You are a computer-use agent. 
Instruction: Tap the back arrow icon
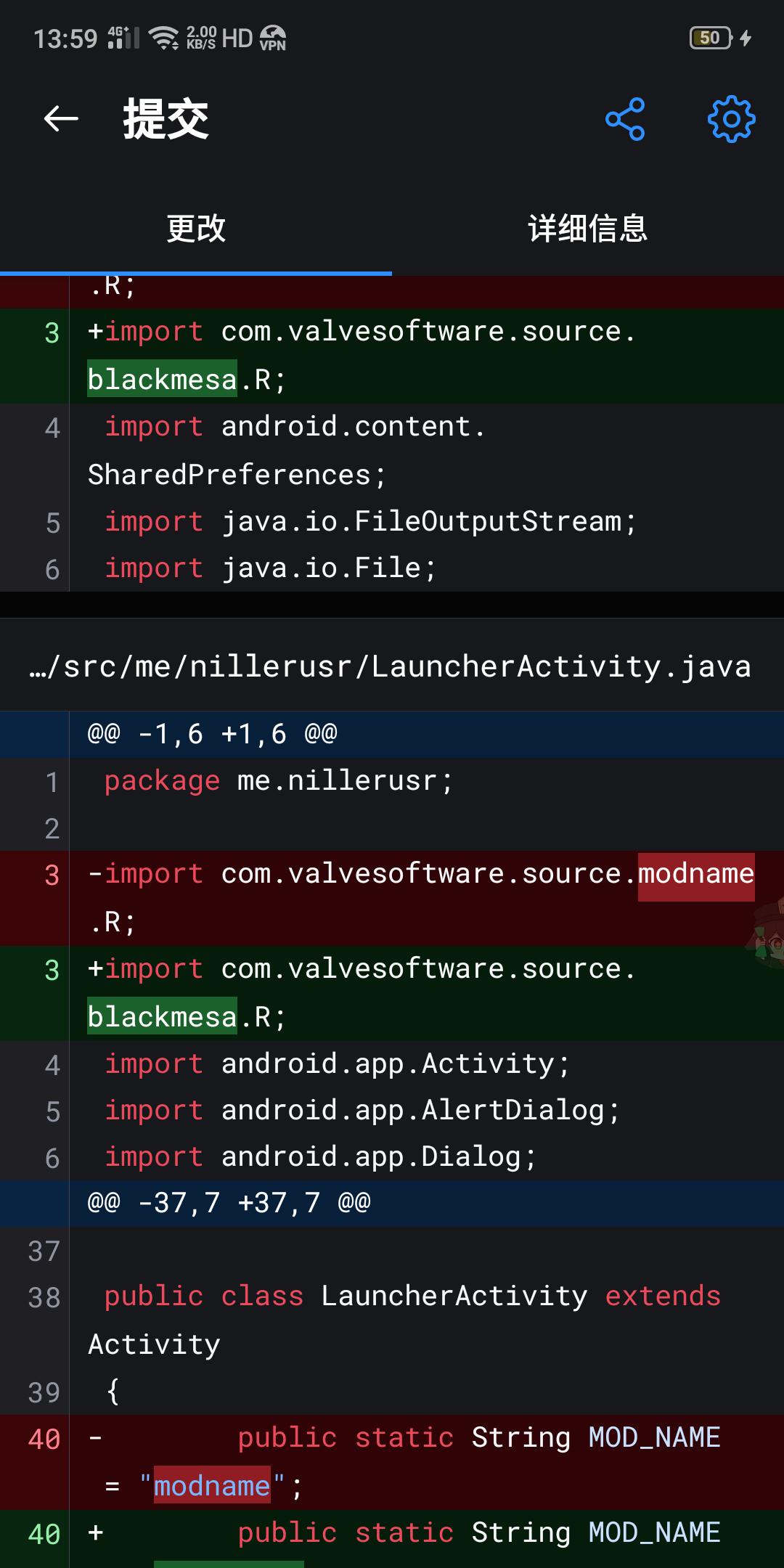click(61, 119)
